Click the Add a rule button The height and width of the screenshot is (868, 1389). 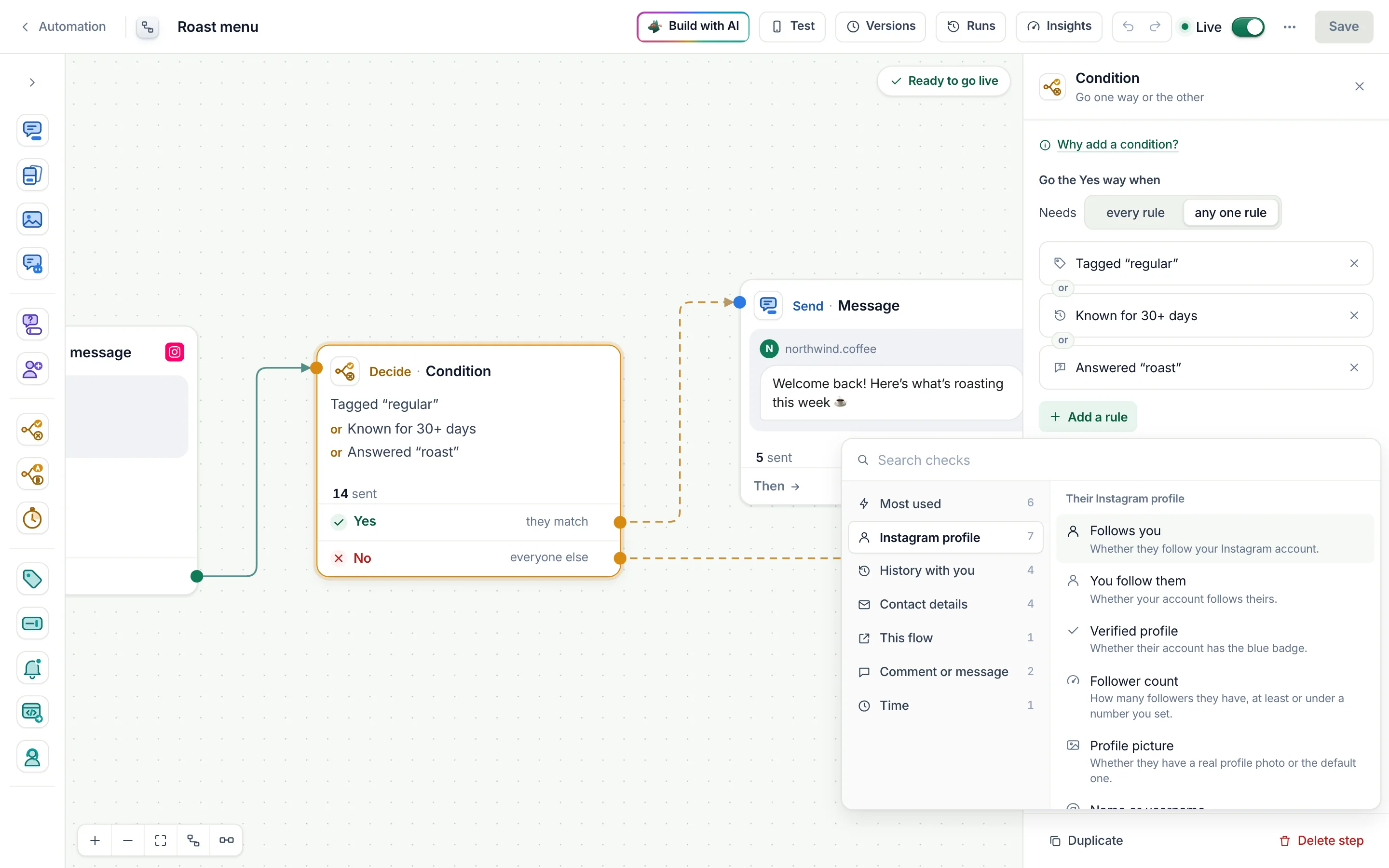pyautogui.click(x=1088, y=417)
